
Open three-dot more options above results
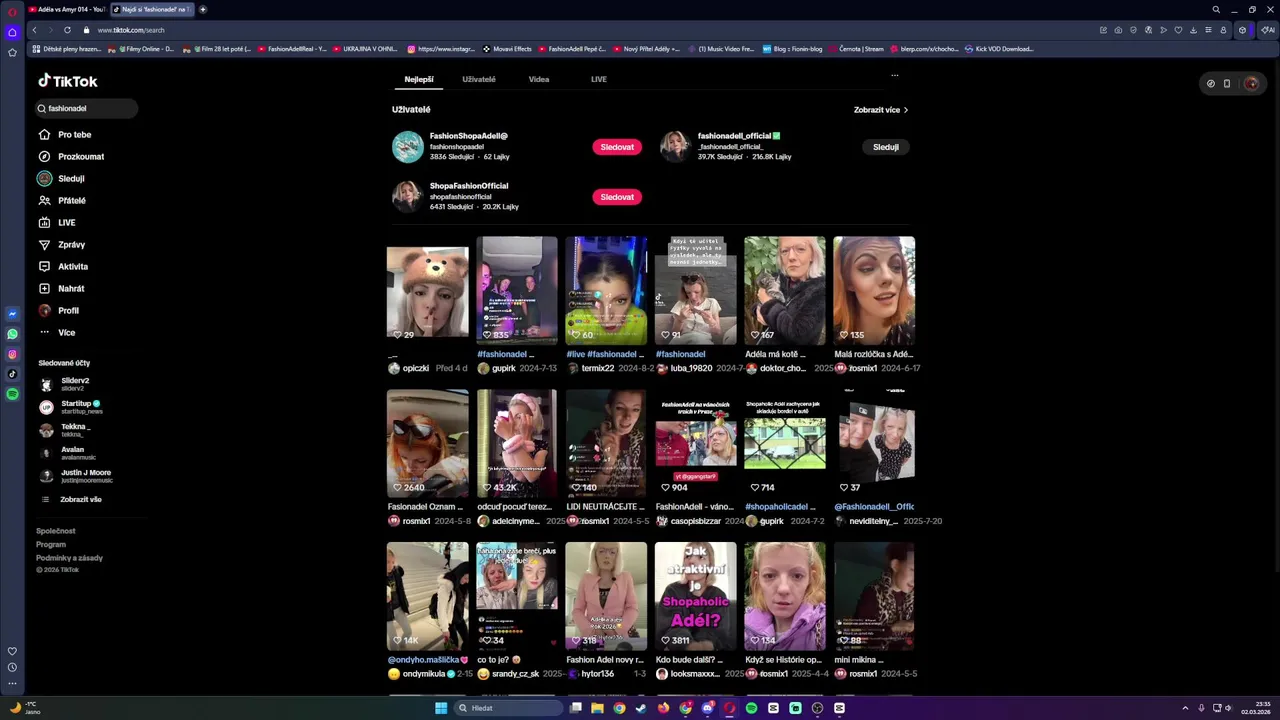click(894, 75)
